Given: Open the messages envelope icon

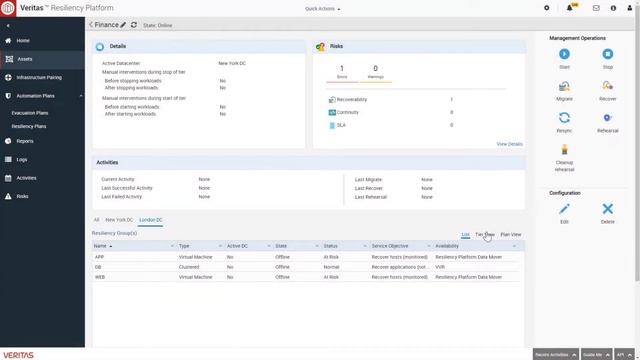Looking at the screenshot, I should (x=596, y=8).
